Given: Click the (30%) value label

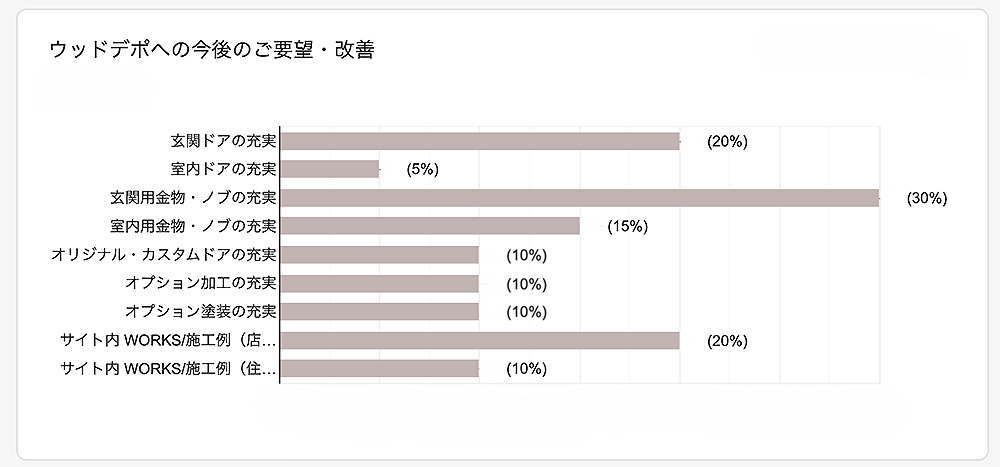Looking at the screenshot, I should tap(926, 198).
